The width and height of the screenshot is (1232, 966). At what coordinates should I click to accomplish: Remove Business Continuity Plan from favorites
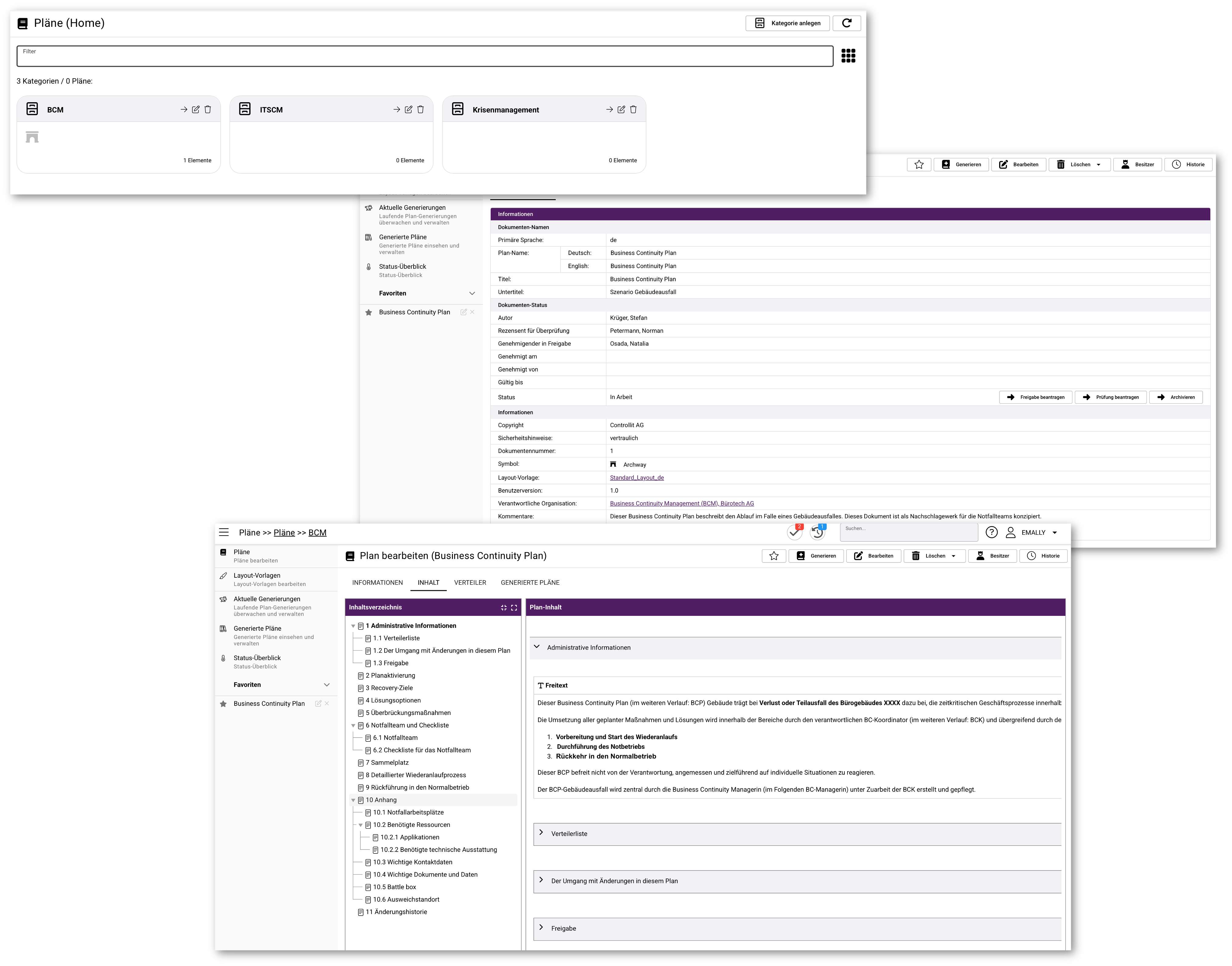coord(327,704)
